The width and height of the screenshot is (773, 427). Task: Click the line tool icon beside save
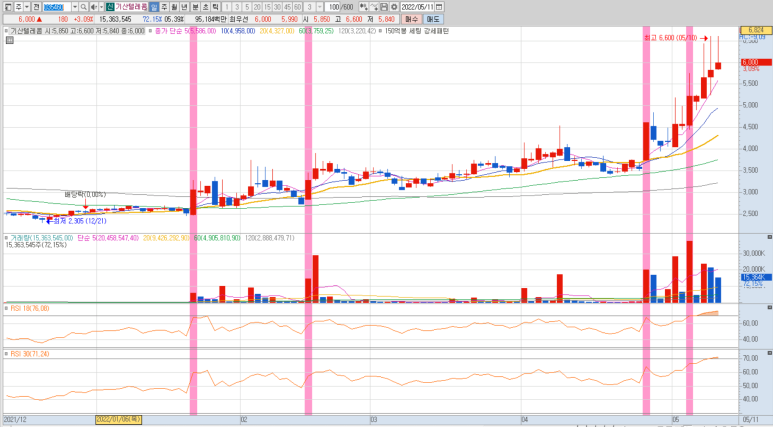tap(374, 7)
